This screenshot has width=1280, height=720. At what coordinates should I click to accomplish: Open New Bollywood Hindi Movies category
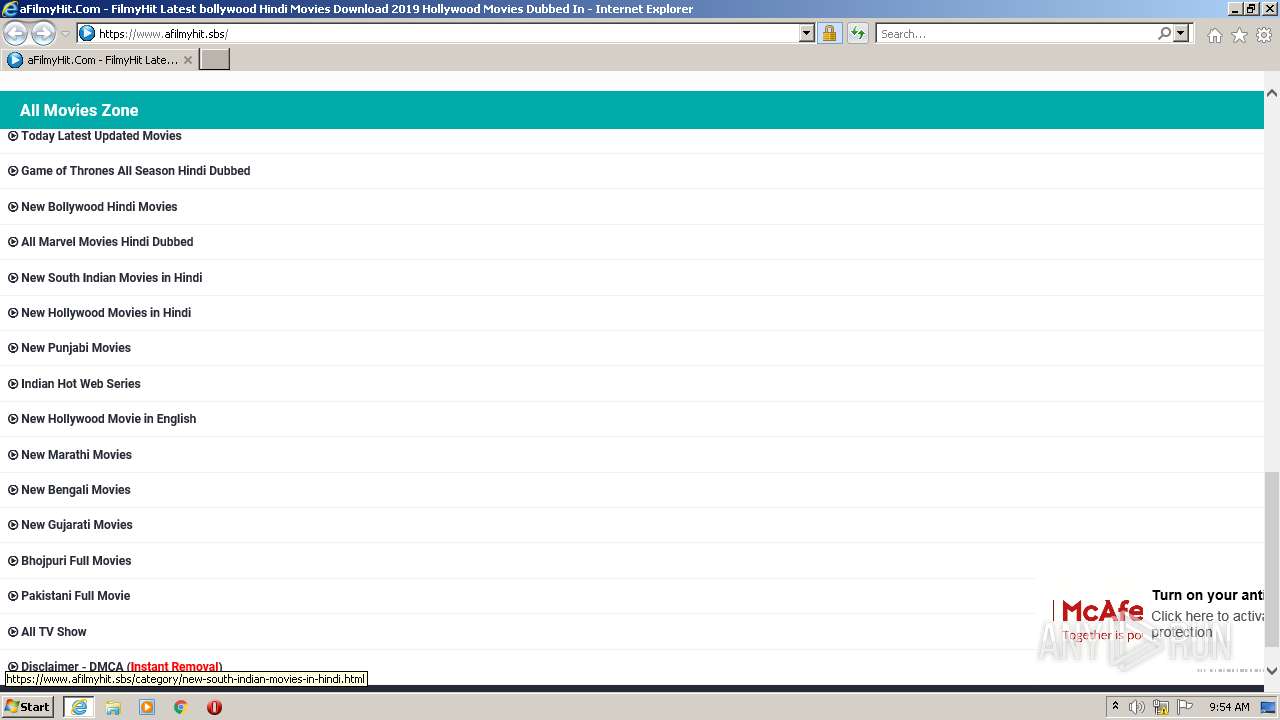(x=99, y=207)
